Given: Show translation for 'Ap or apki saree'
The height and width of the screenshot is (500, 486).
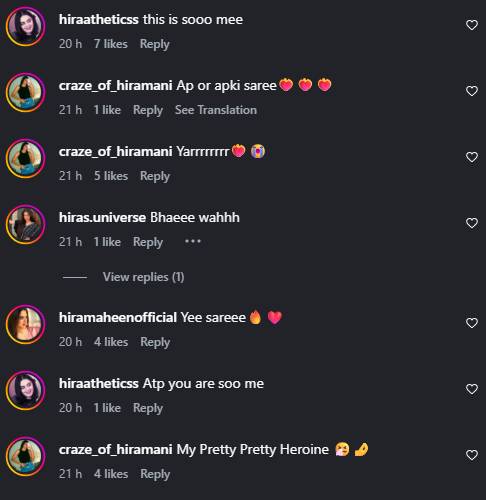Looking at the screenshot, I should pos(216,110).
